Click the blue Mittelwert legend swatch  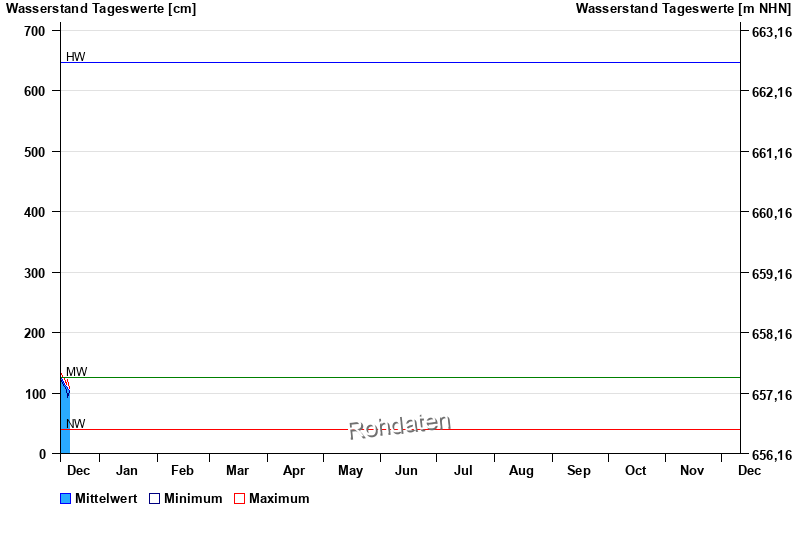[x=66, y=499]
